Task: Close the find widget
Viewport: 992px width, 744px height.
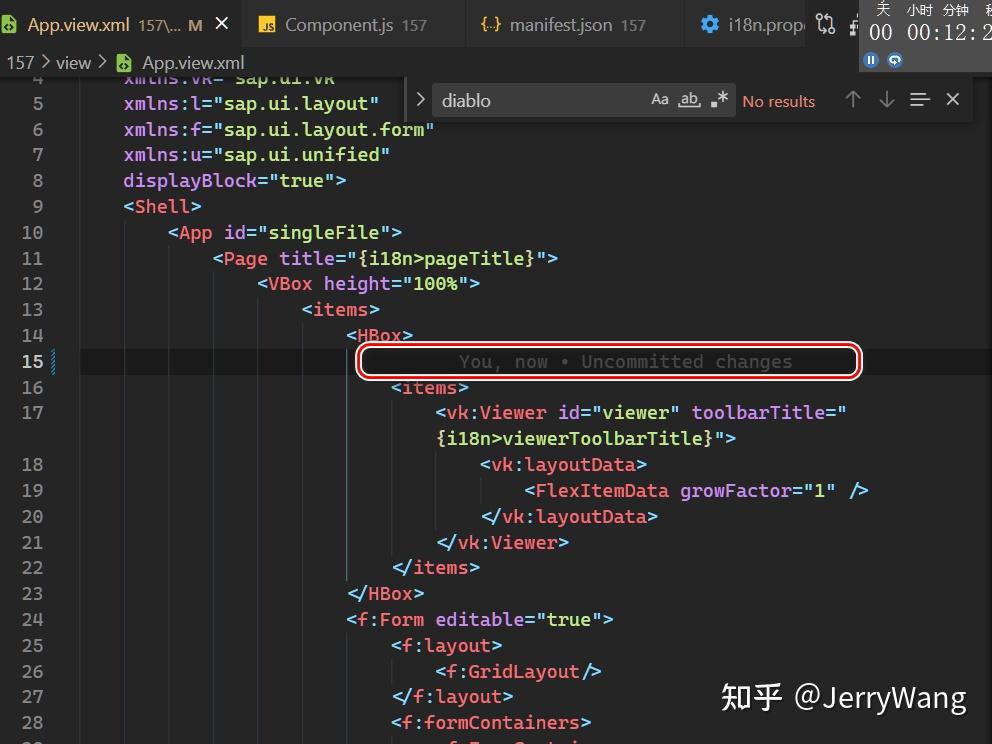Action: 952,99
